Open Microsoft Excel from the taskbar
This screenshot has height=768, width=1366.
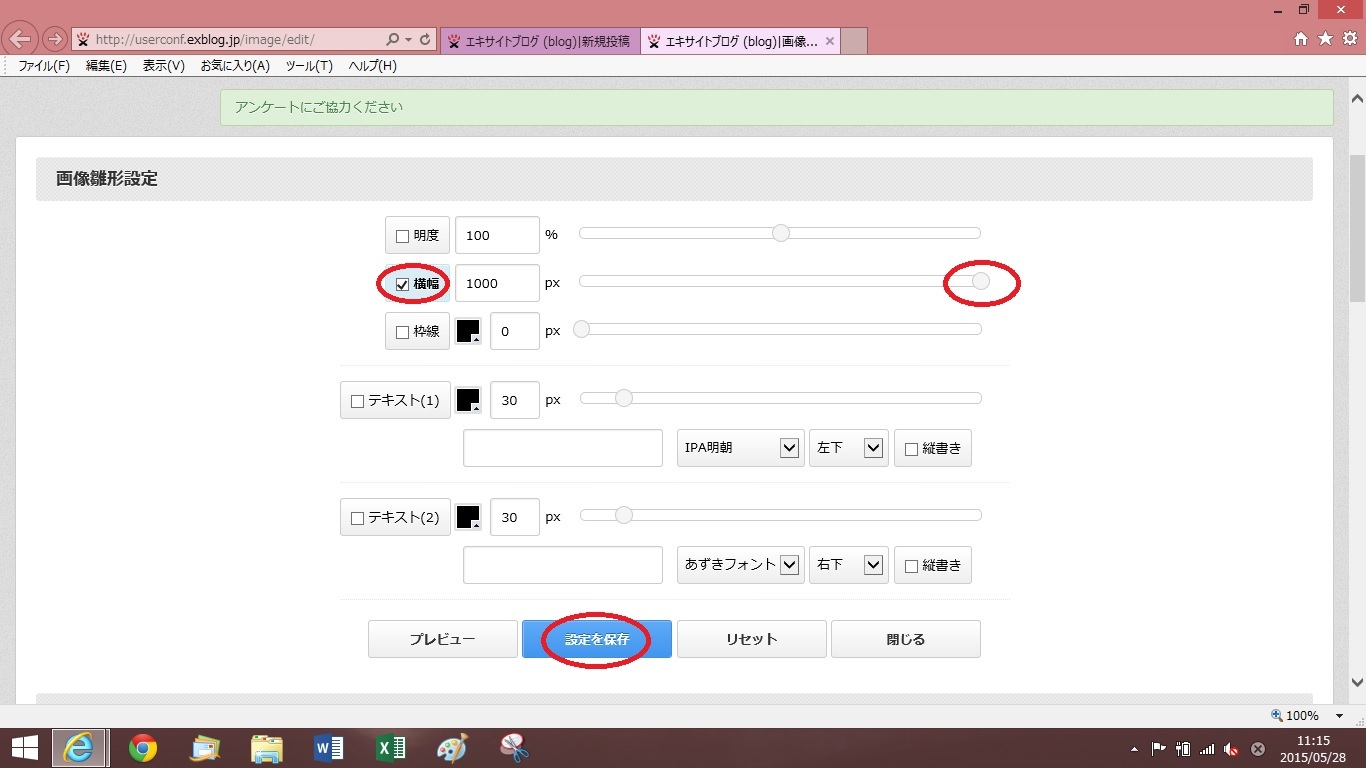(390, 747)
